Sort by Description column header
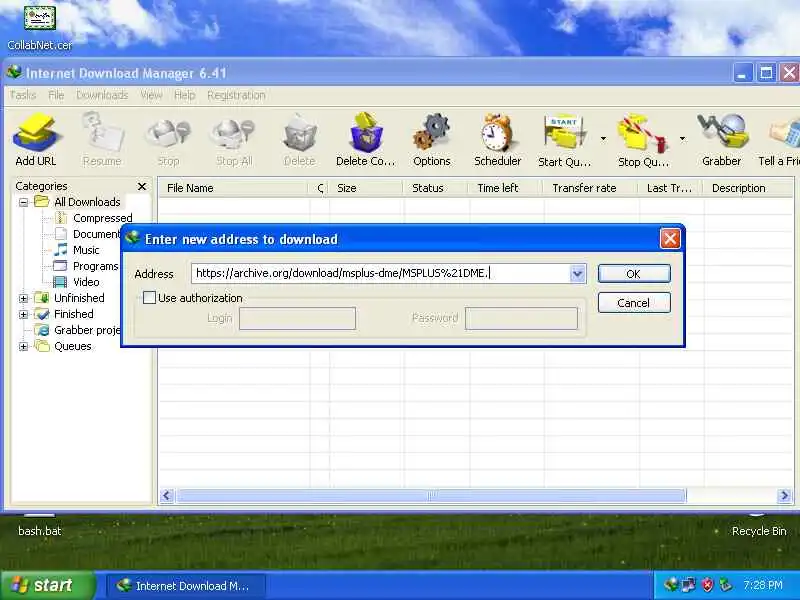The image size is (800, 600). (748, 188)
